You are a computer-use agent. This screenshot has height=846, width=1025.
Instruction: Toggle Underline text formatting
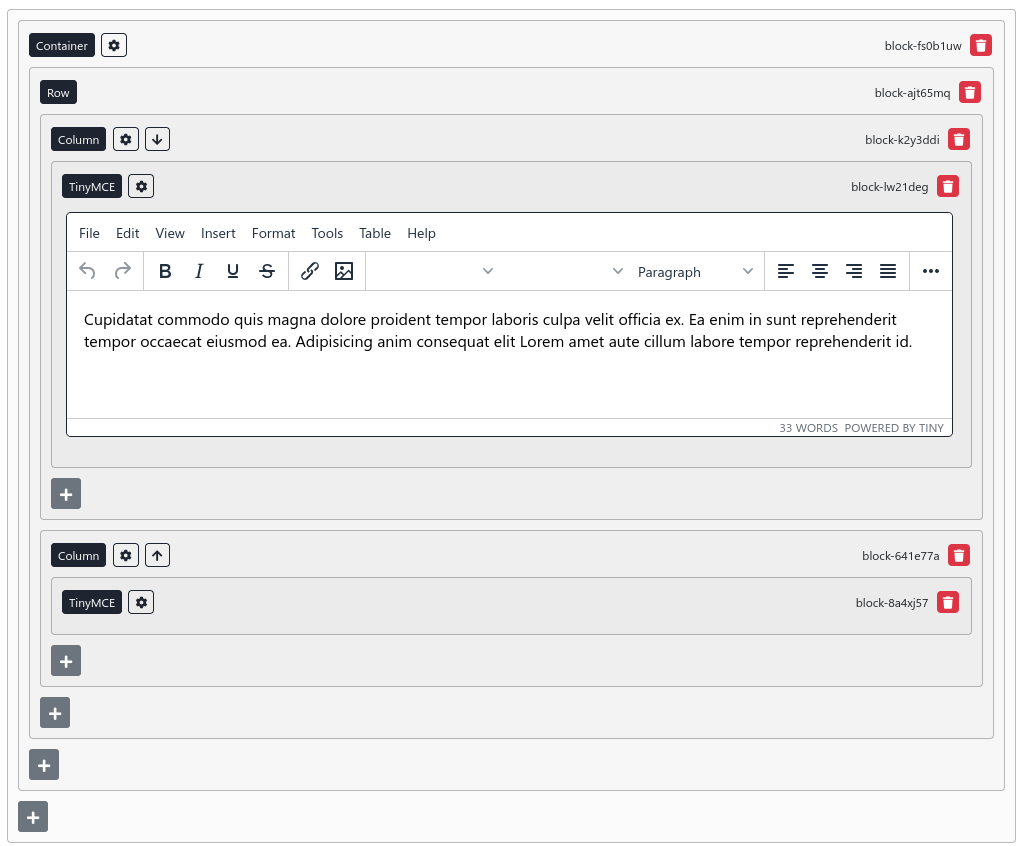[233, 271]
